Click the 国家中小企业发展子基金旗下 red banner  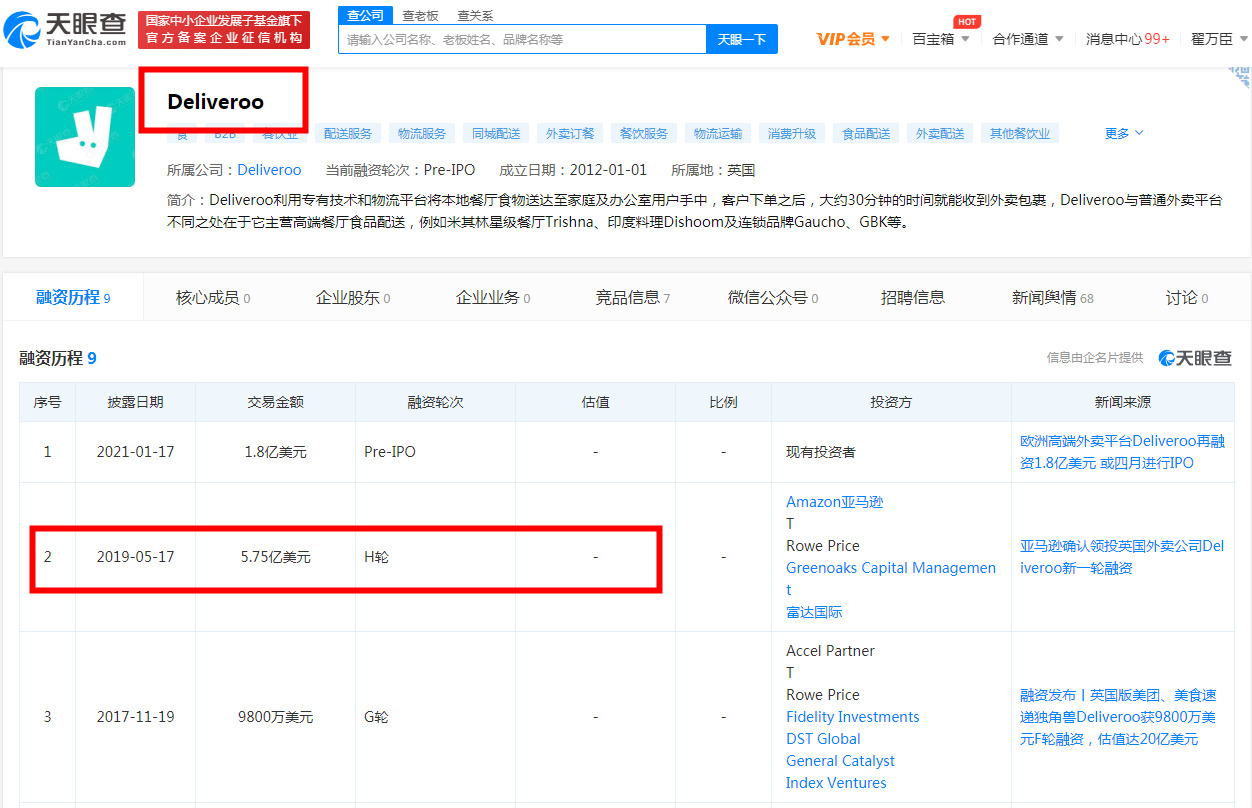coord(224,30)
